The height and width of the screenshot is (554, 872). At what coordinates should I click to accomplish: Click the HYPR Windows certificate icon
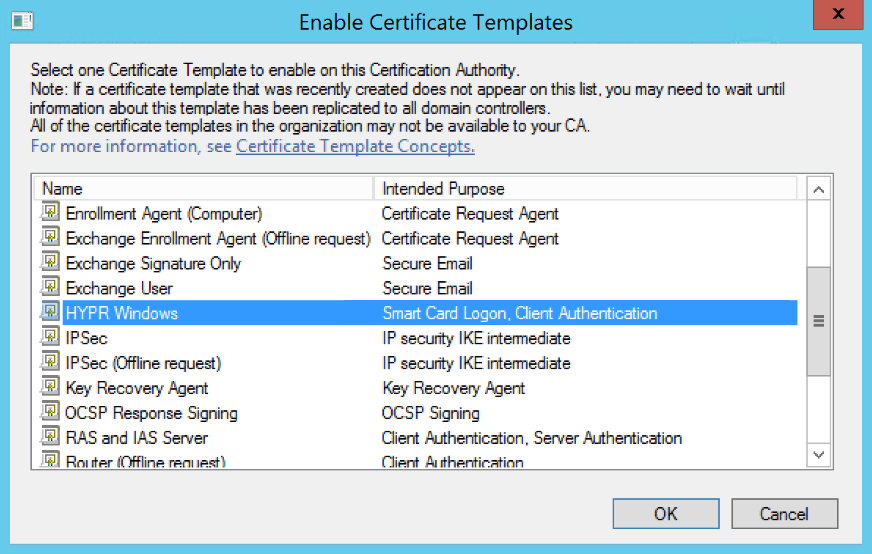point(50,313)
